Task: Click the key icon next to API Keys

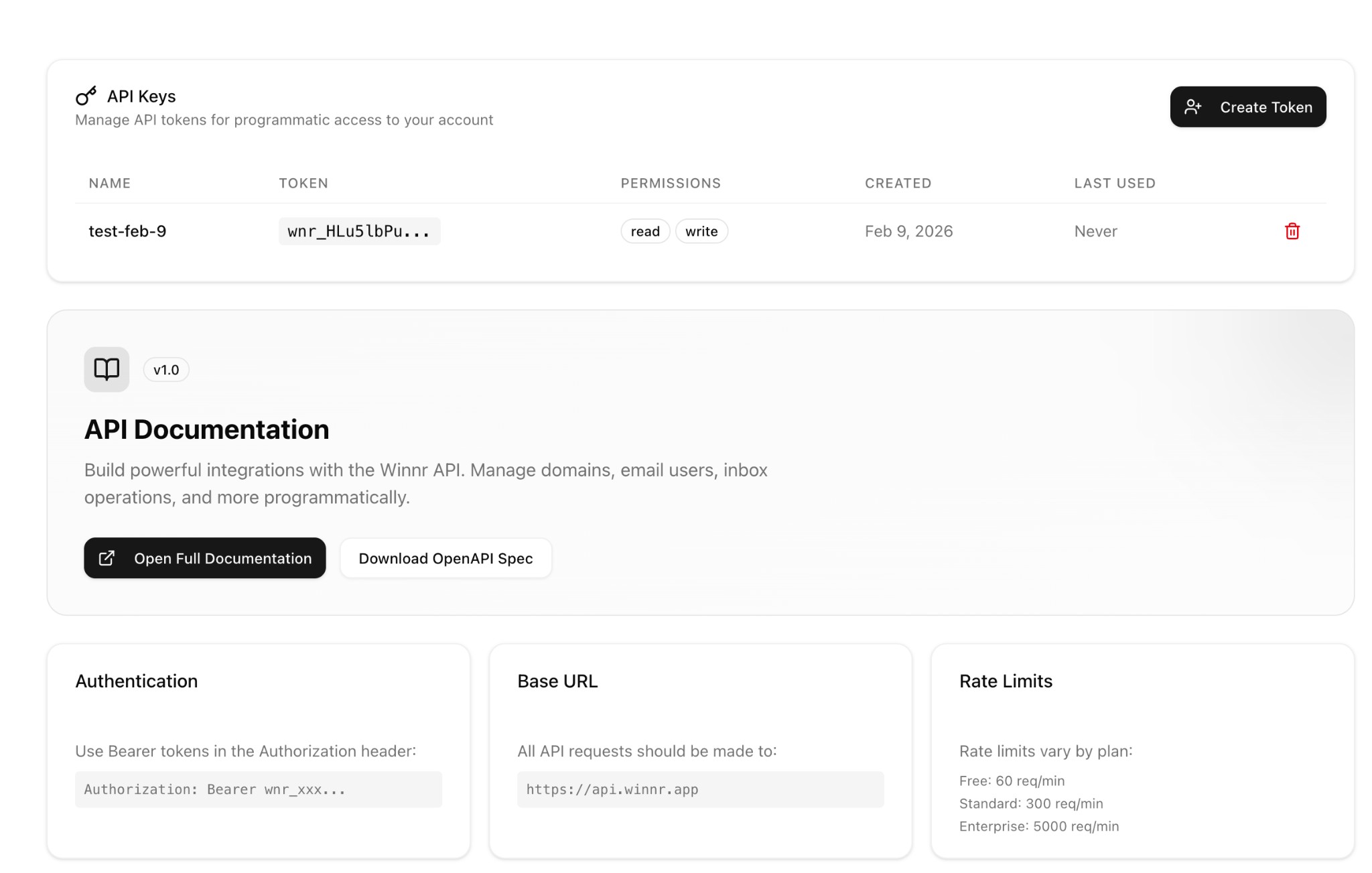Action: pos(86,96)
